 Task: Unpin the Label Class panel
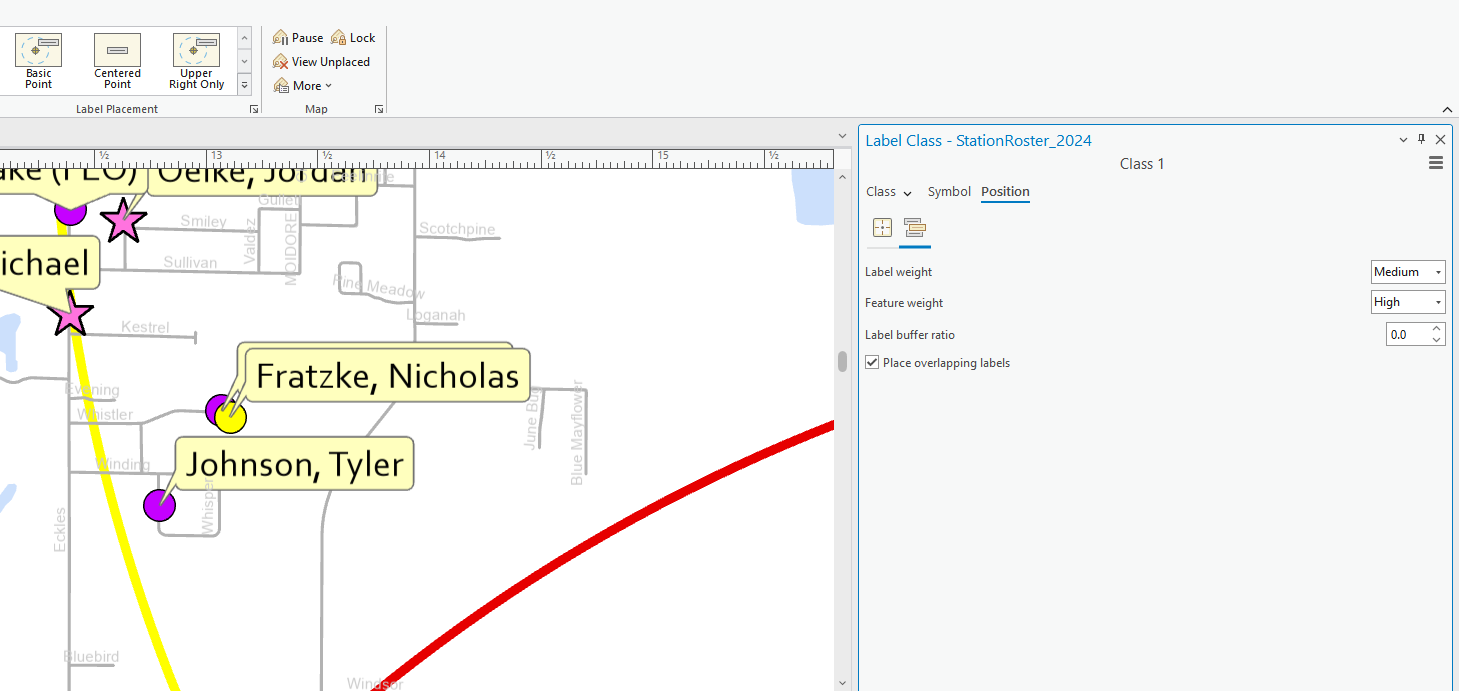tap(1421, 139)
